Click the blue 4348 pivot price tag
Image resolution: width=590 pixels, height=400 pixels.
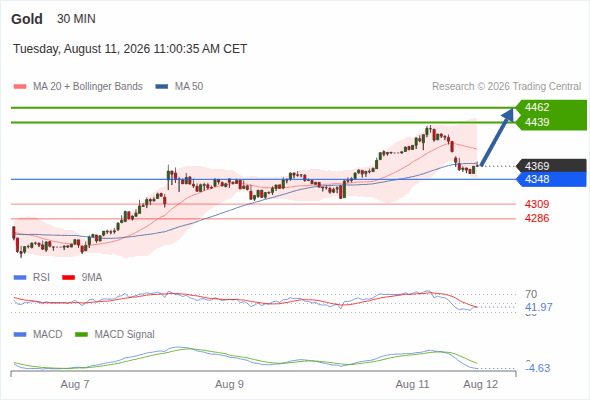click(551, 179)
